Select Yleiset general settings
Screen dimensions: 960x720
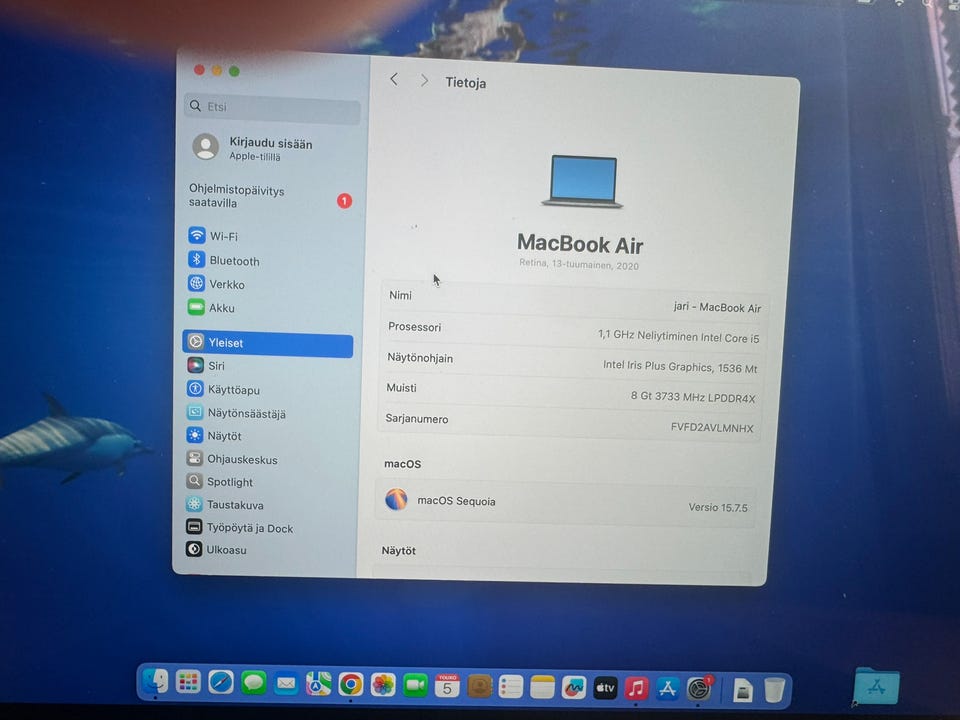click(x=268, y=342)
